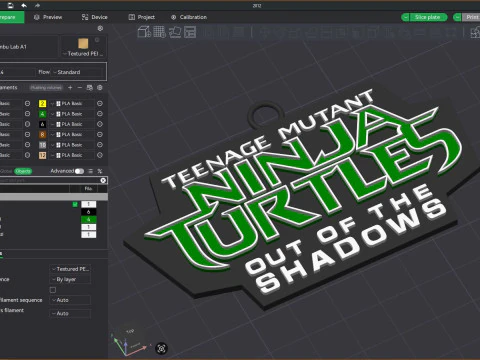Click the yellow filament 2 color swatch
The image size is (480, 360).
point(42,104)
